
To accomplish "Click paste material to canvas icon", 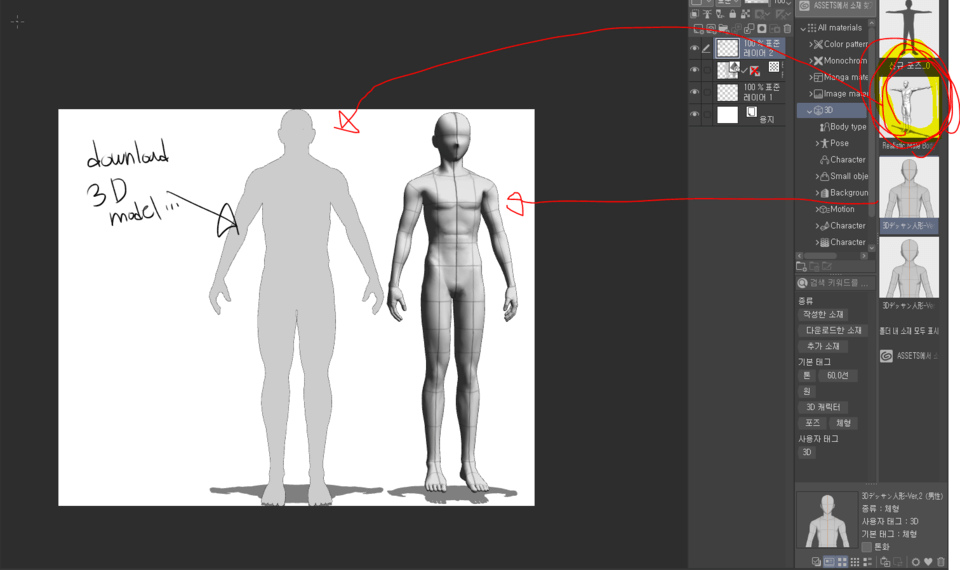I will point(885,561).
